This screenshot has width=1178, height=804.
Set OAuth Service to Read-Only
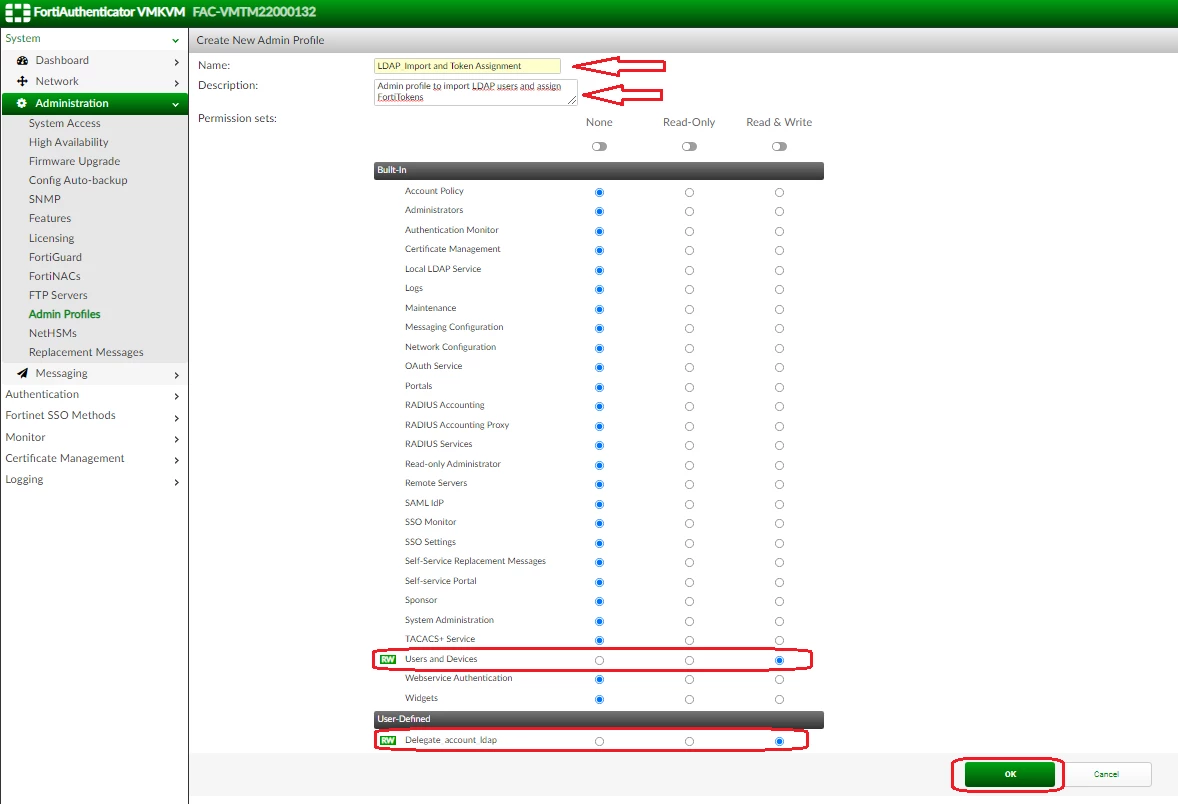point(689,367)
